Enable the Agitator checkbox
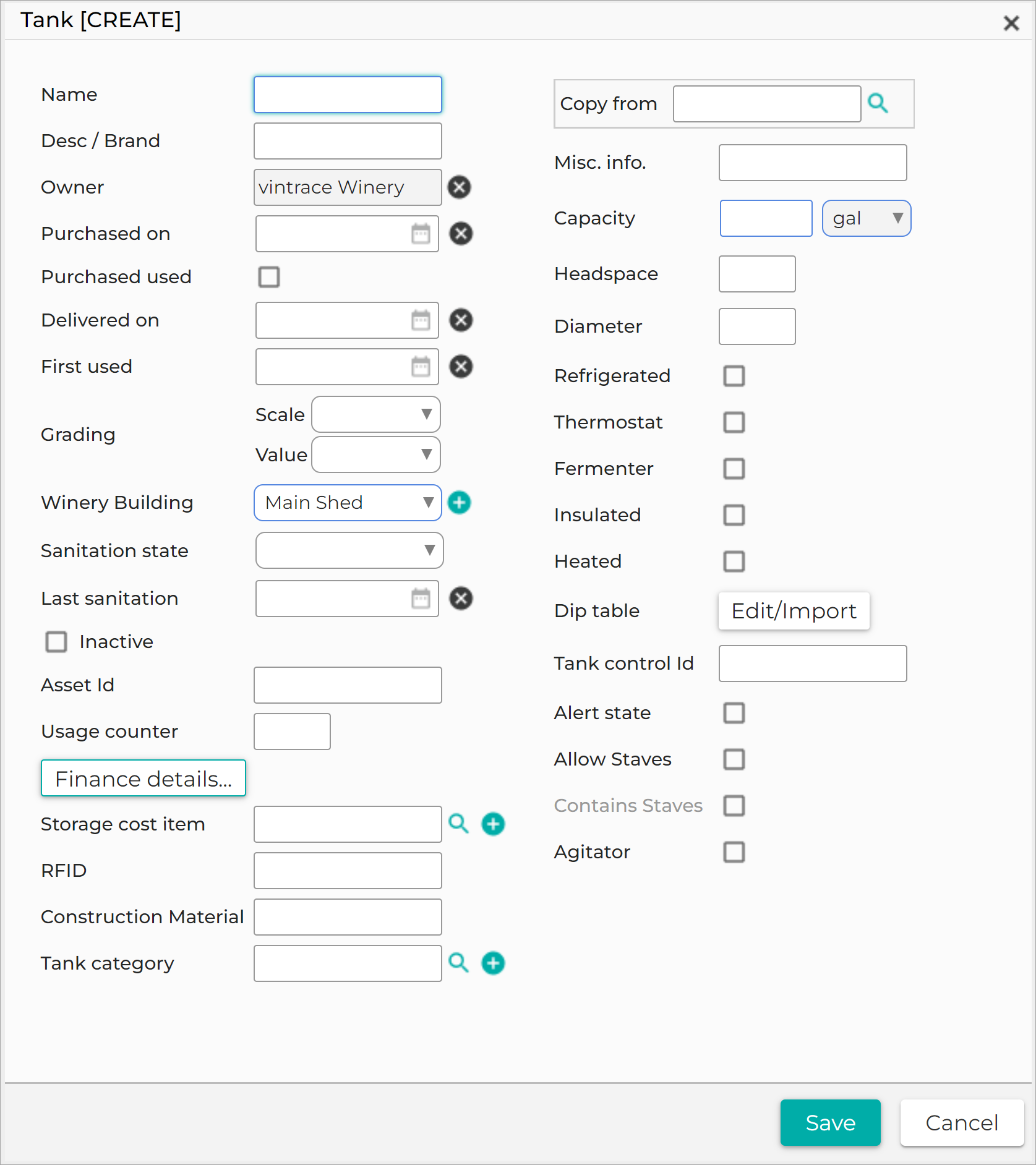 point(734,852)
